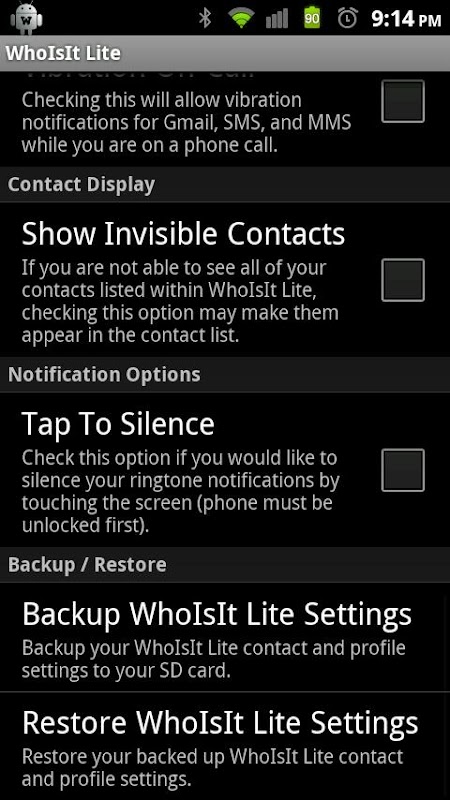Enable vibration notifications during phone call checkbox

pyautogui.click(x=403, y=101)
